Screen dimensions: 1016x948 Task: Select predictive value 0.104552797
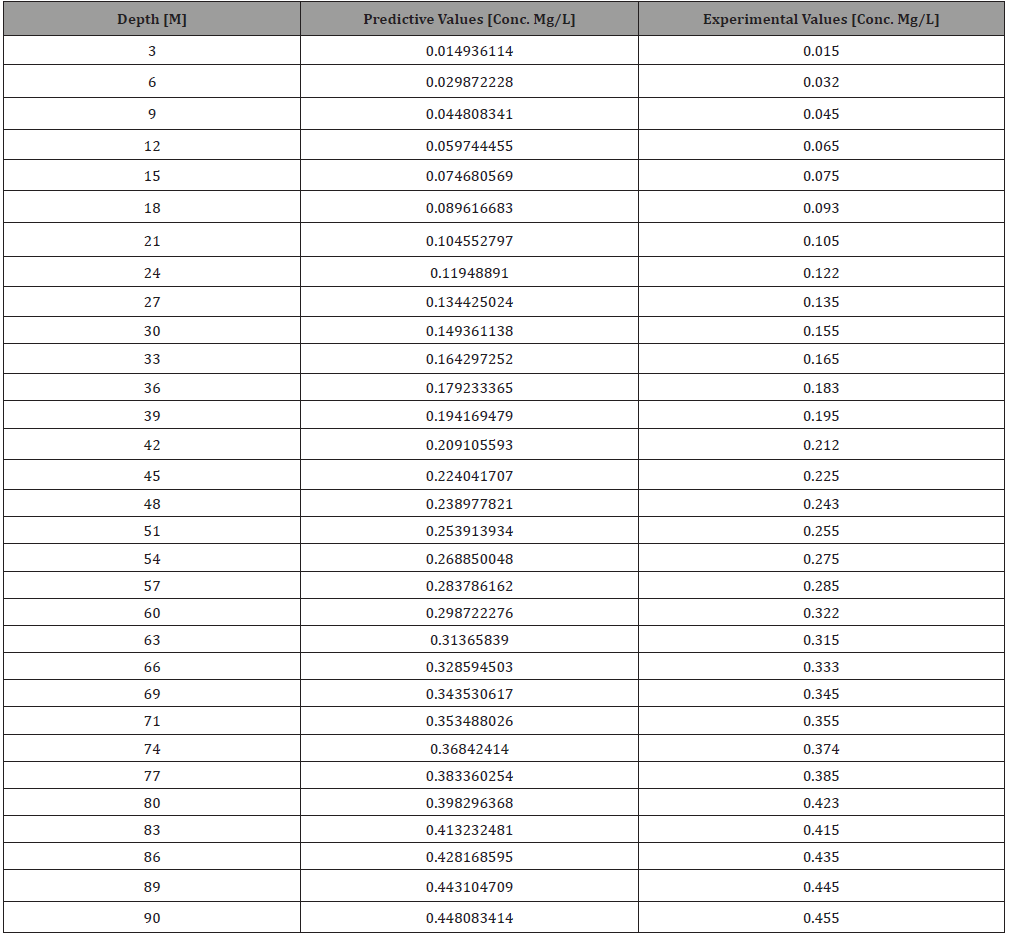469,241
